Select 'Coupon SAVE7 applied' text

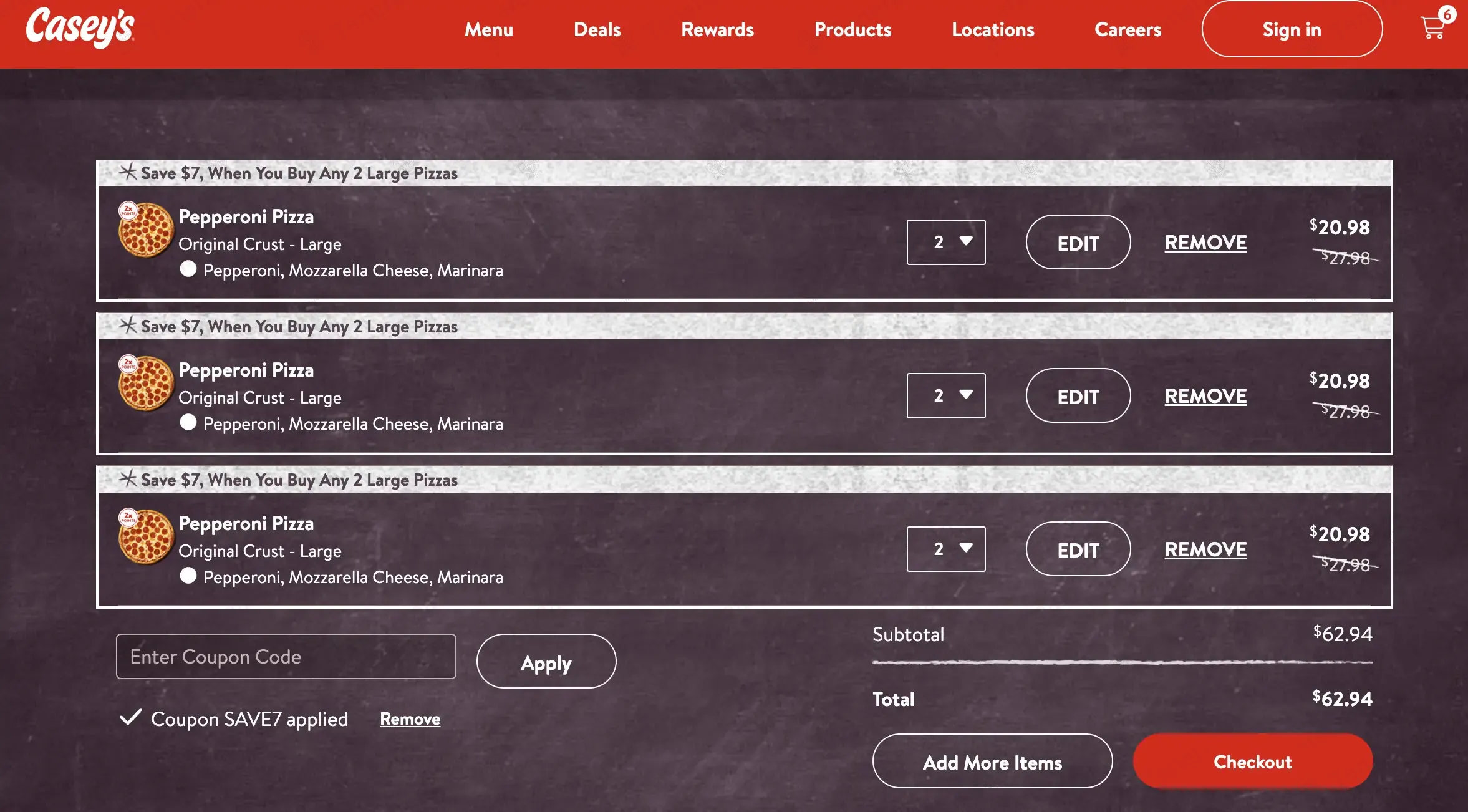[x=249, y=719]
